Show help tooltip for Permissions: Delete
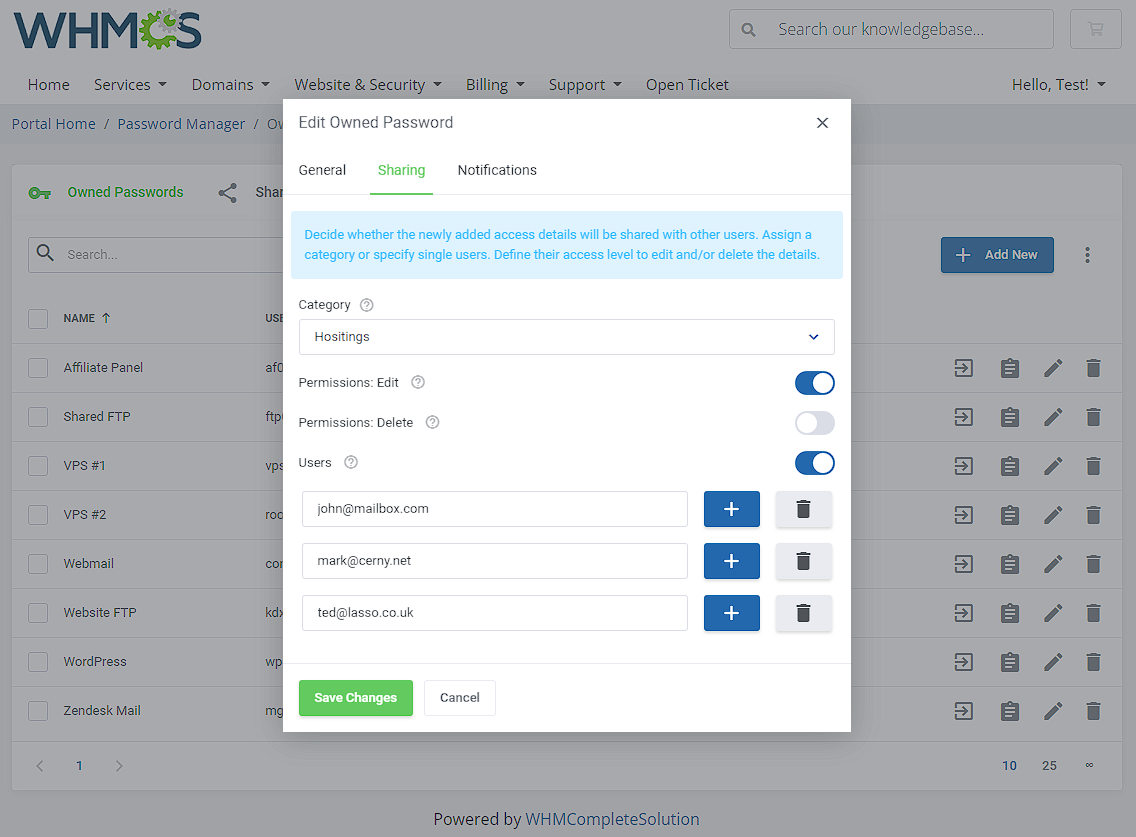 coord(433,422)
